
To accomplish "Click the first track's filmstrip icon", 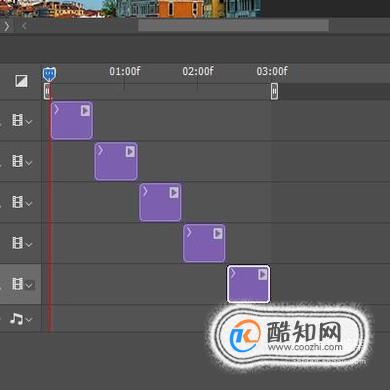I will [17, 120].
